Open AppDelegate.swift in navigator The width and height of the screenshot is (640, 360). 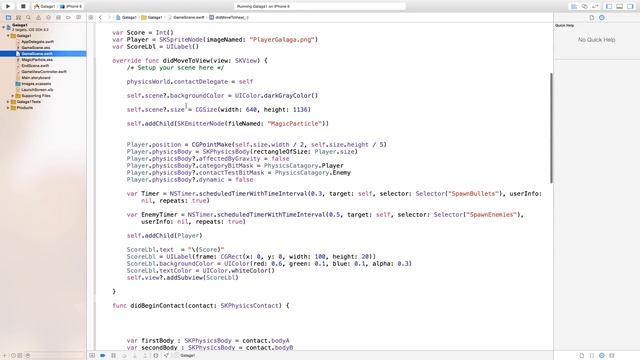click(x=38, y=42)
